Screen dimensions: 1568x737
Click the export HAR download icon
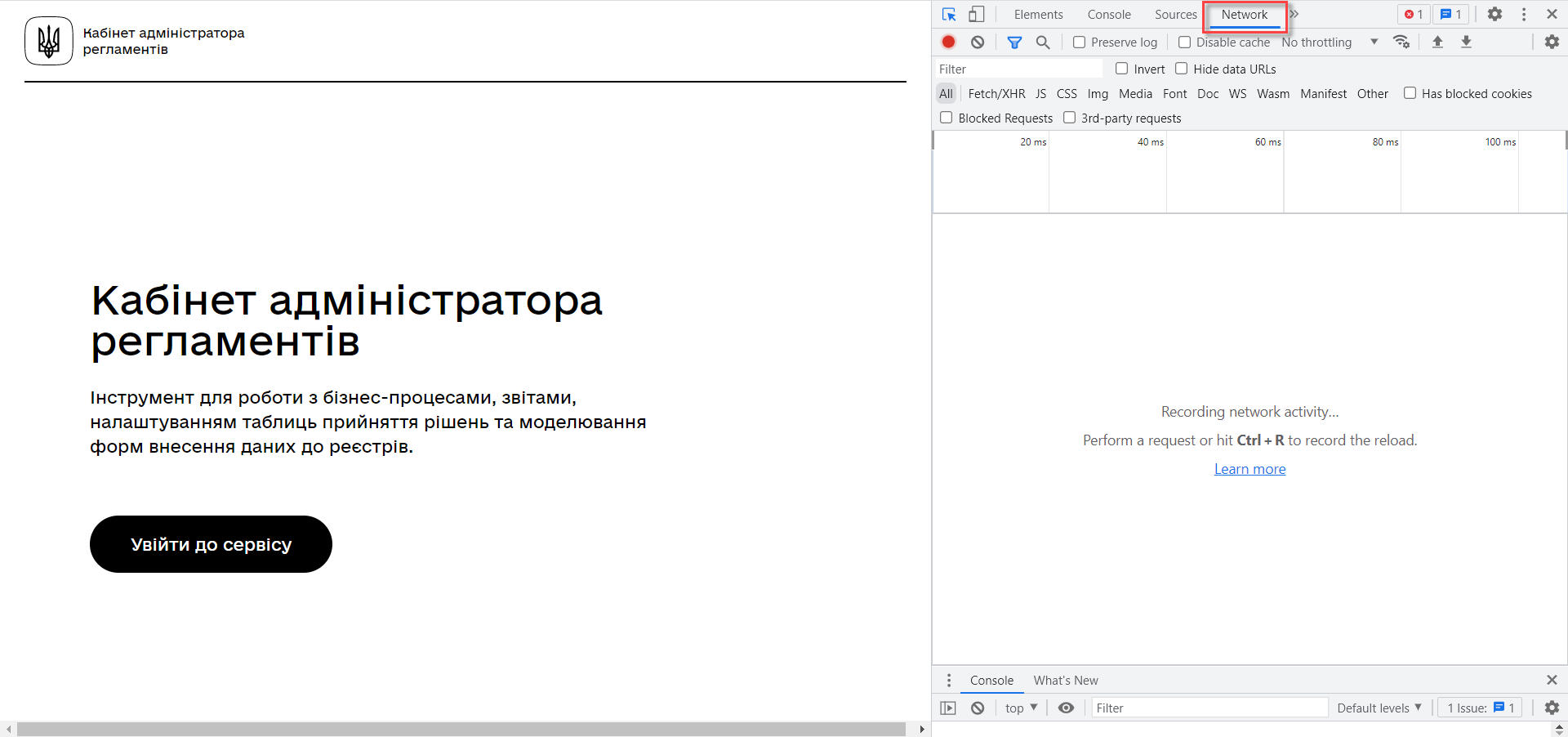1466,42
